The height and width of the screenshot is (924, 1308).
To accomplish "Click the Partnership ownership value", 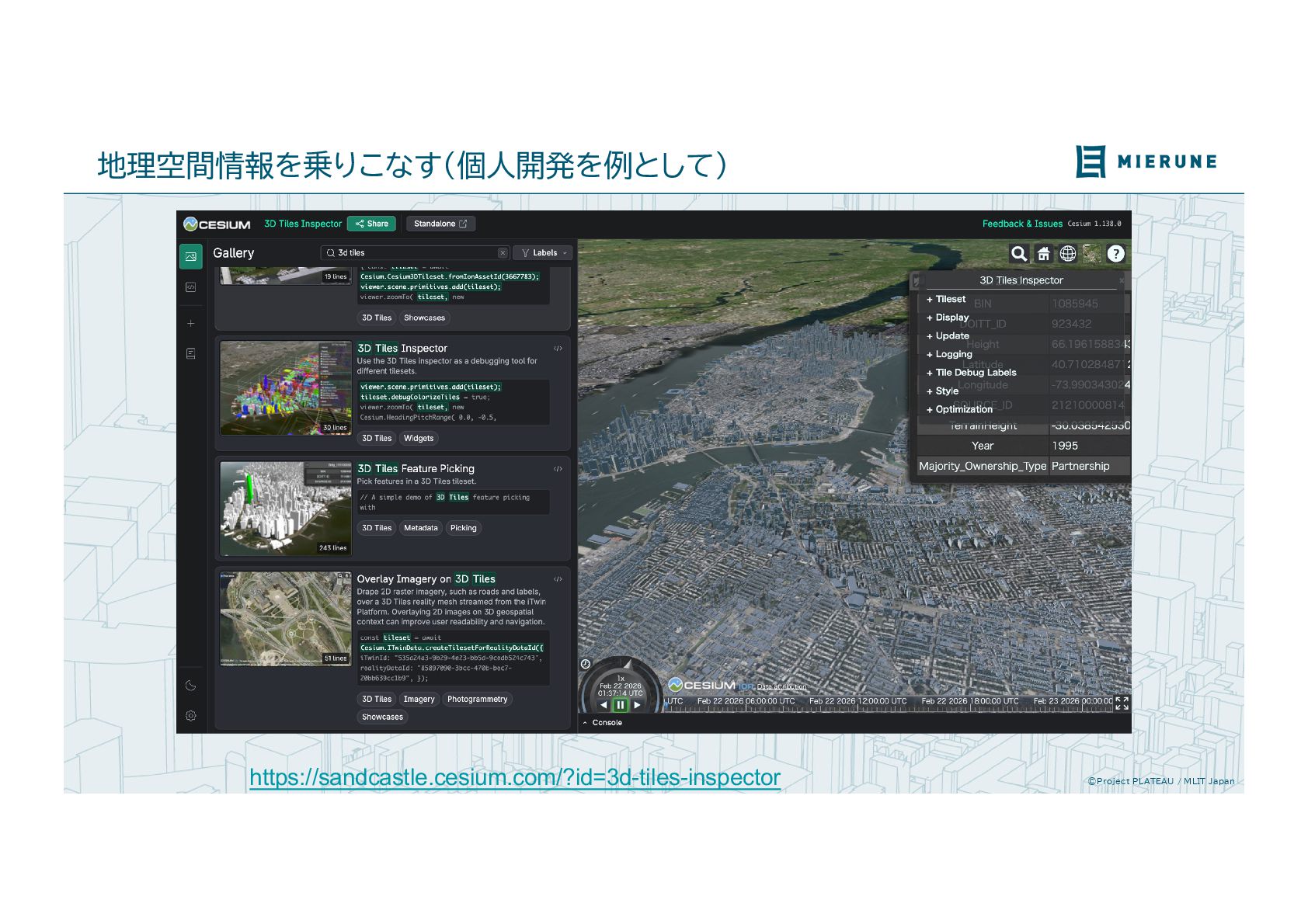I will (1080, 466).
